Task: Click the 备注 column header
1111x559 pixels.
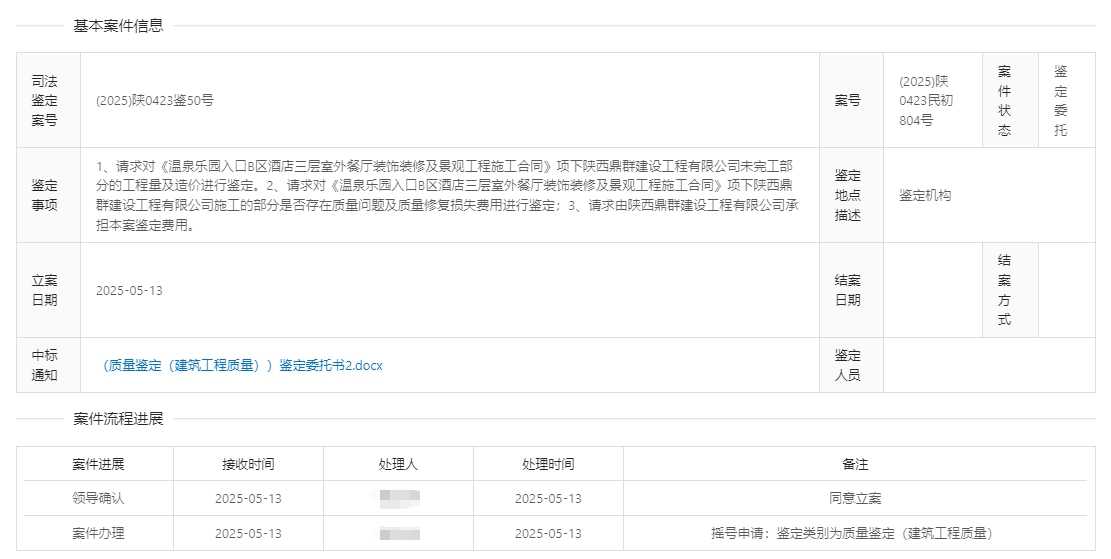Action: [855, 465]
